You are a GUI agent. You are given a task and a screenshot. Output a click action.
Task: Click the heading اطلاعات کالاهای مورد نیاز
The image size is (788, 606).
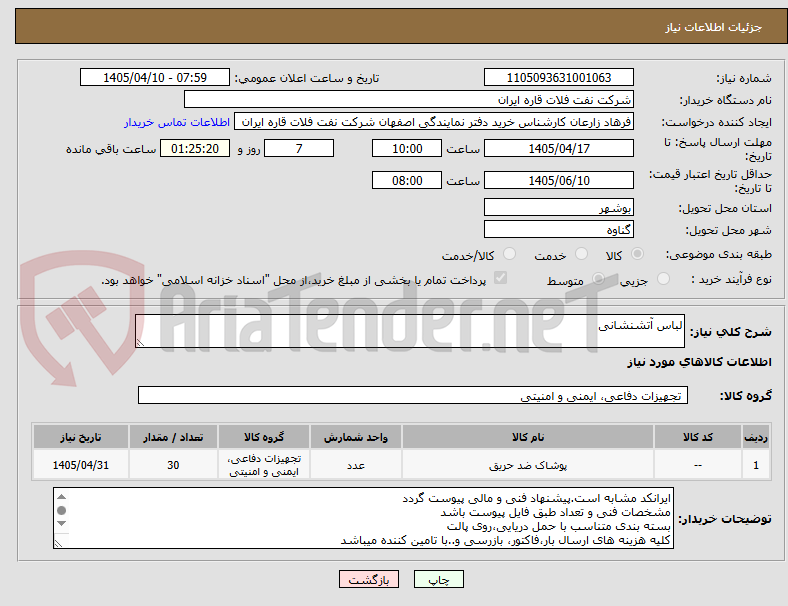tap(699, 362)
